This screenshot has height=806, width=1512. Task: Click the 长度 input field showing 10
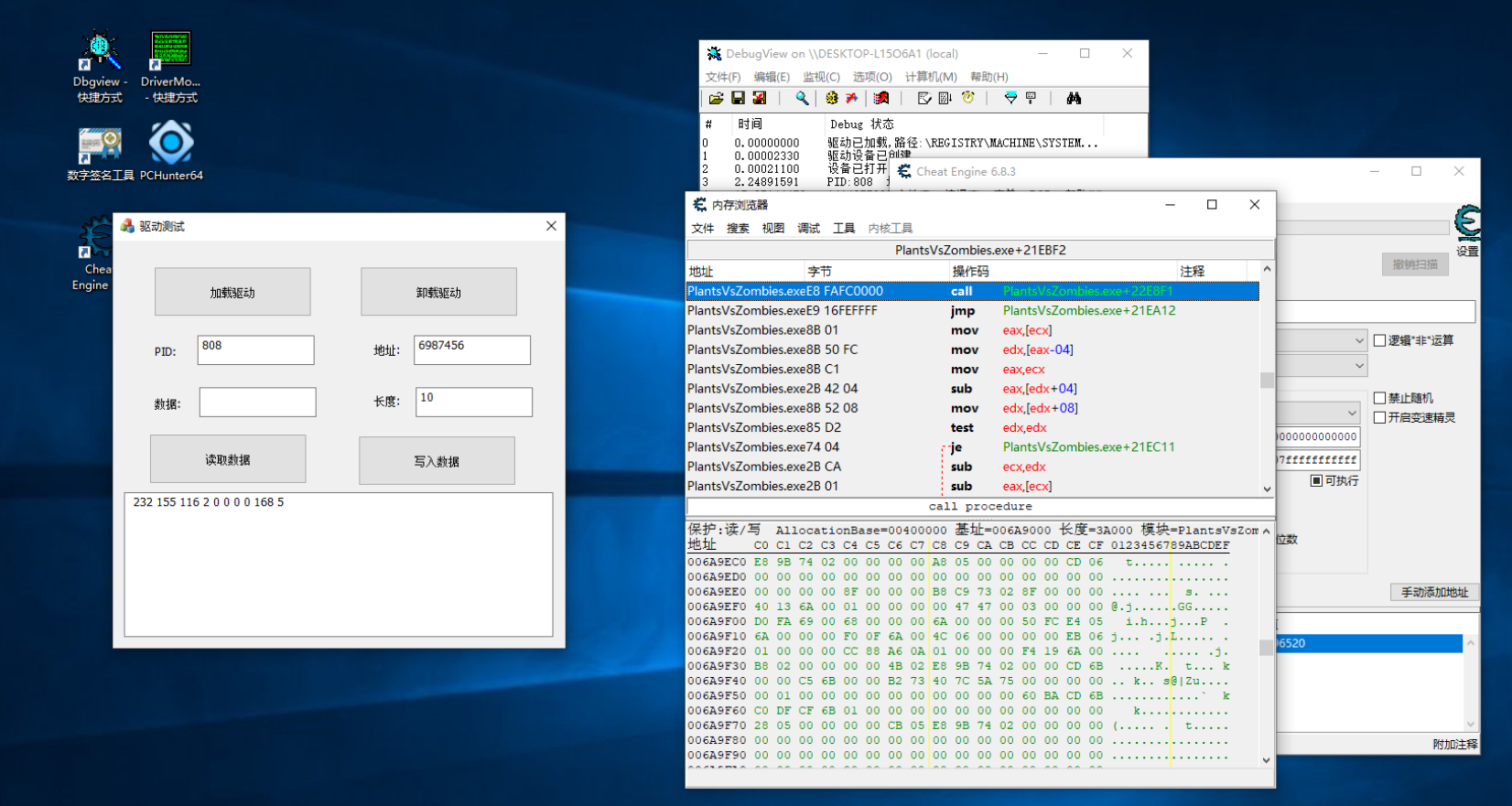point(474,402)
